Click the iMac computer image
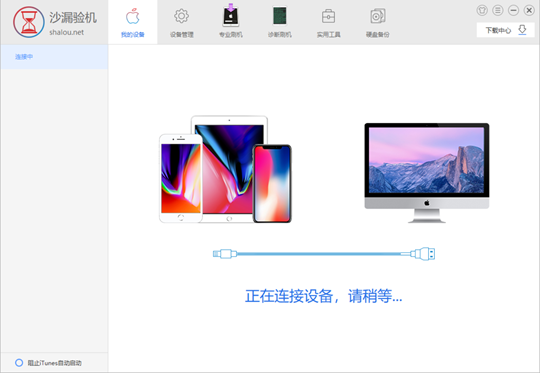 click(427, 173)
